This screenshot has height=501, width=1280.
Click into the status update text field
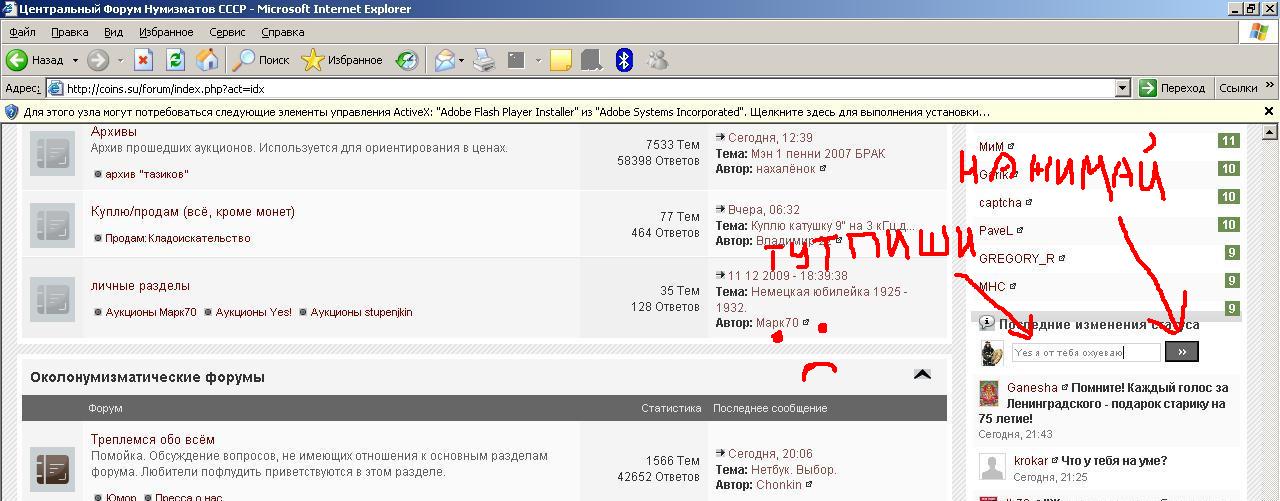coord(1085,352)
